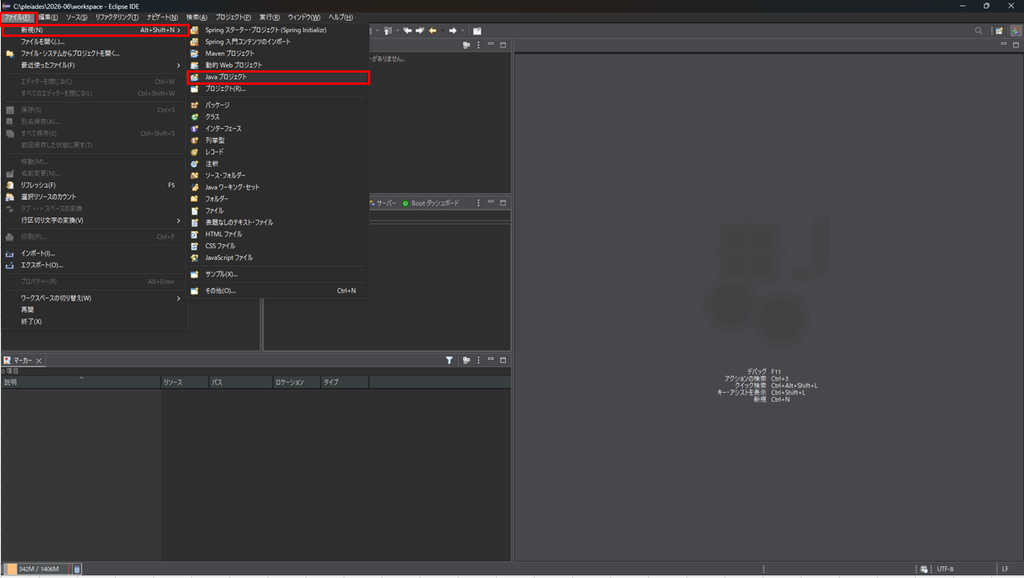
Task: Open プロジェクト(R)... wizard entry
Action: click(x=278, y=89)
